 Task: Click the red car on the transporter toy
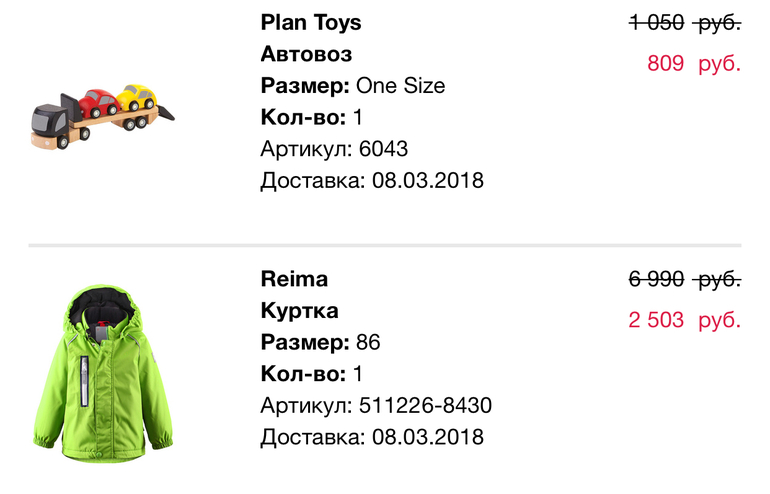click(x=98, y=101)
